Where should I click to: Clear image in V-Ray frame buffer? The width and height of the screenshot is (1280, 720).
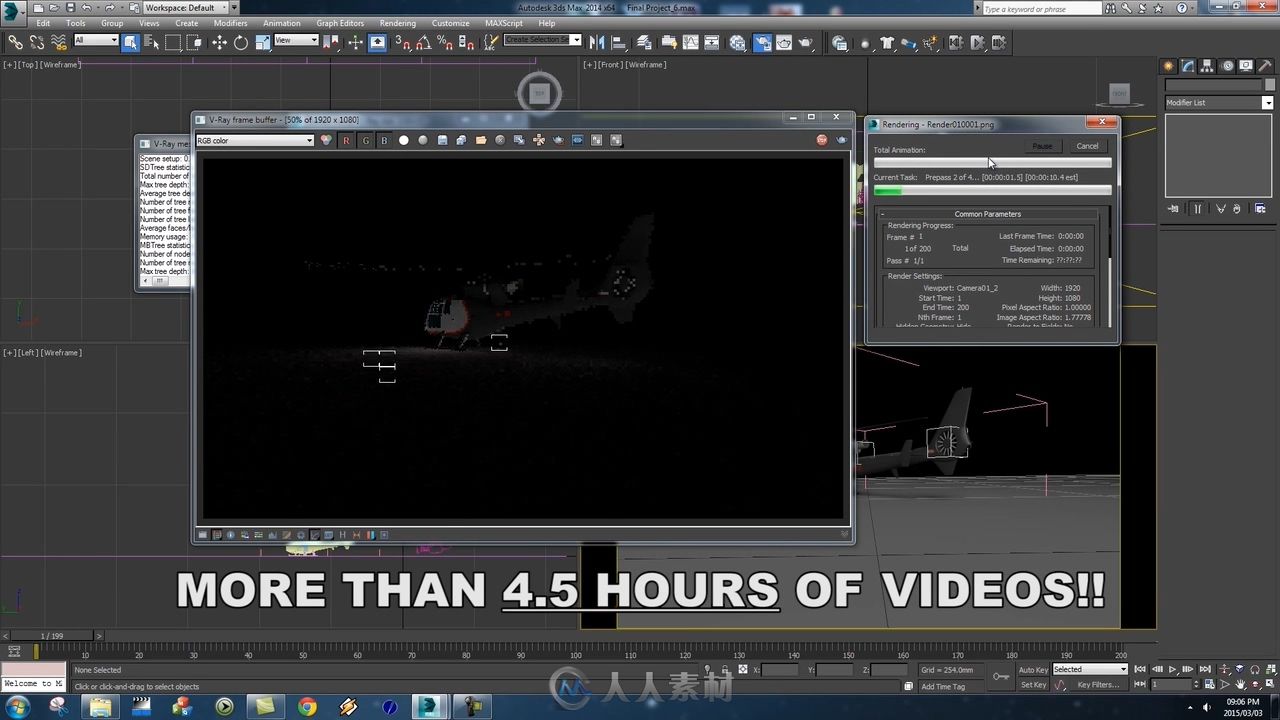pyautogui.click(x=499, y=140)
